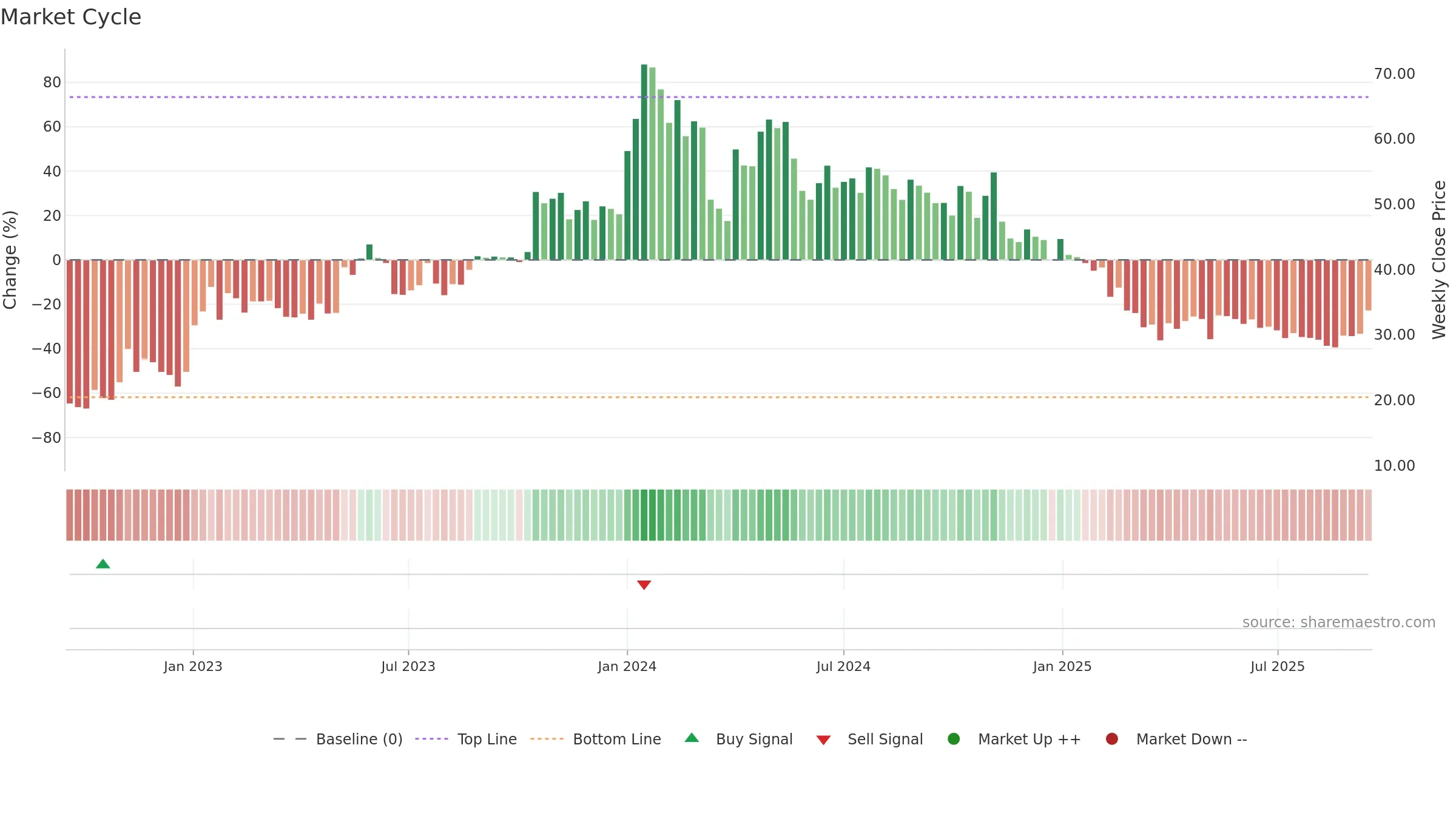Click the Jul 2024 axis label
This screenshot has width=1456, height=819.
click(x=844, y=667)
